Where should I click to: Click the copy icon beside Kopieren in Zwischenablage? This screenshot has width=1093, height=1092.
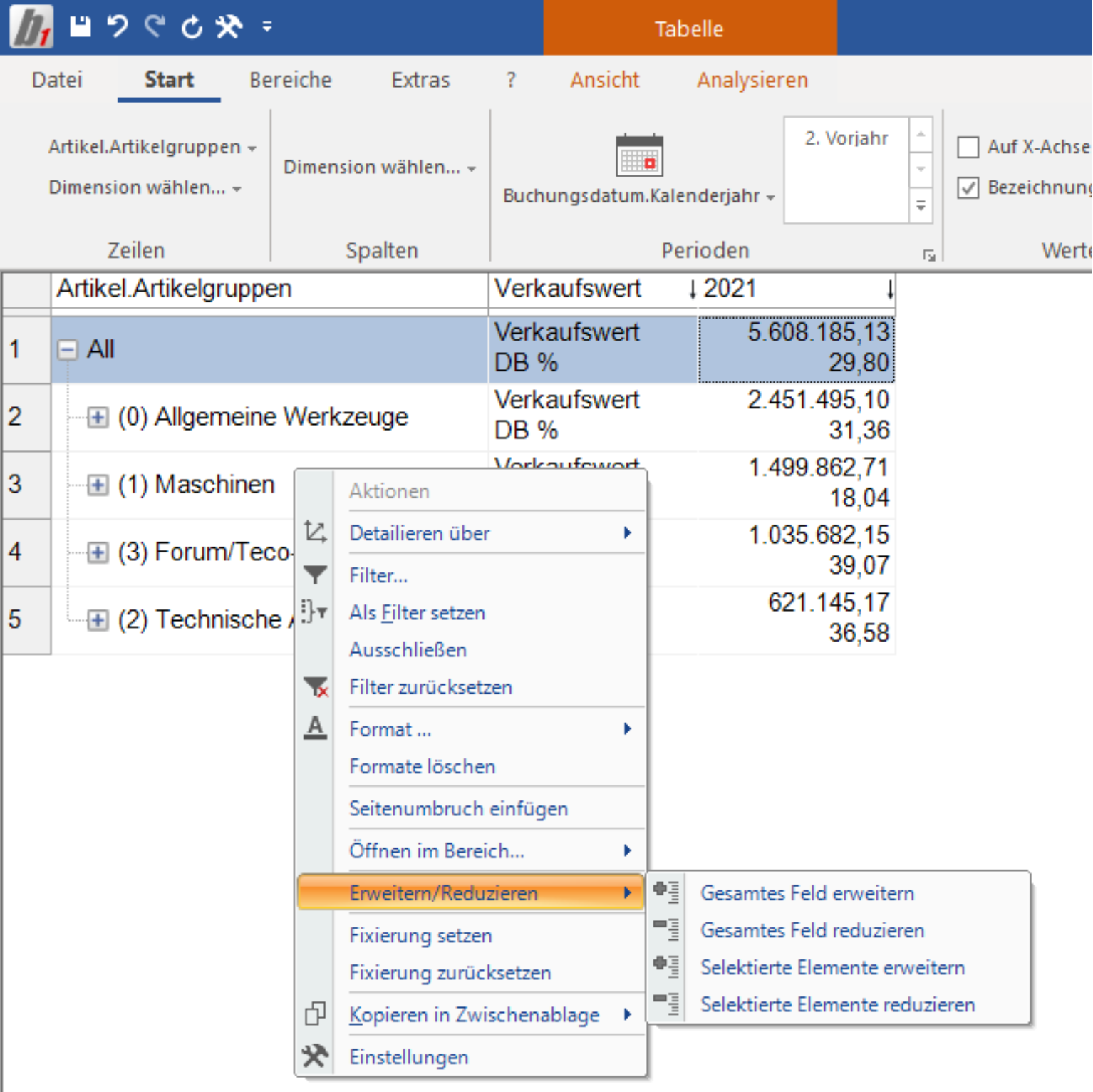pos(315,1014)
